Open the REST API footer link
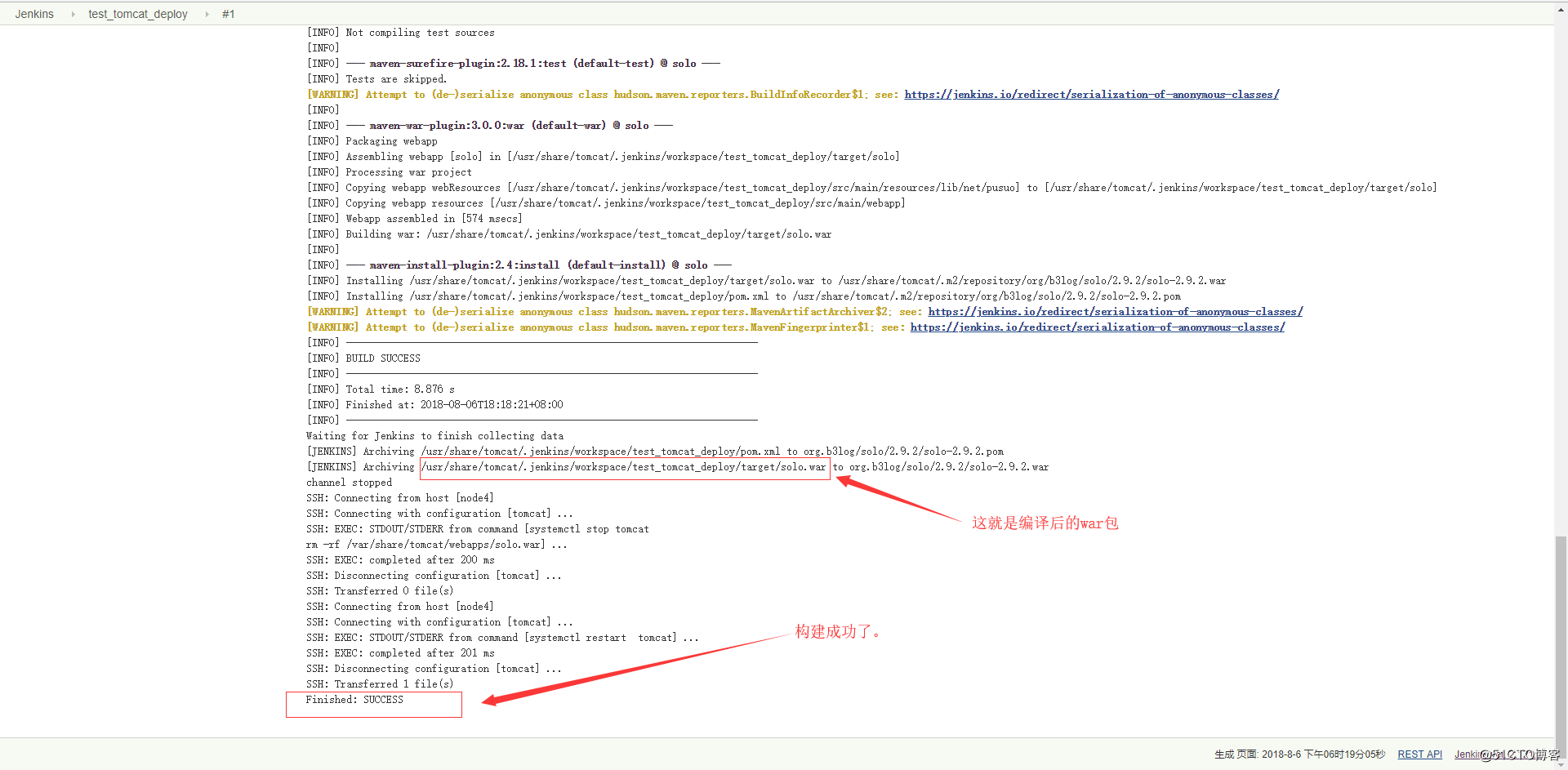Image resolution: width=1568 pixels, height=770 pixels. pyautogui.click(x=1420, y=754)
